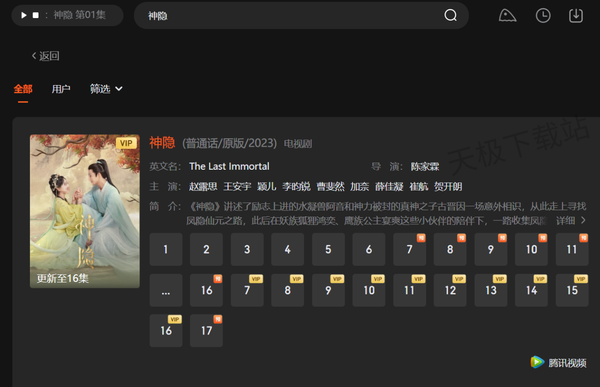Open director 陈家霖 link
The image size is (600, 387).
[x=425, y=167]
